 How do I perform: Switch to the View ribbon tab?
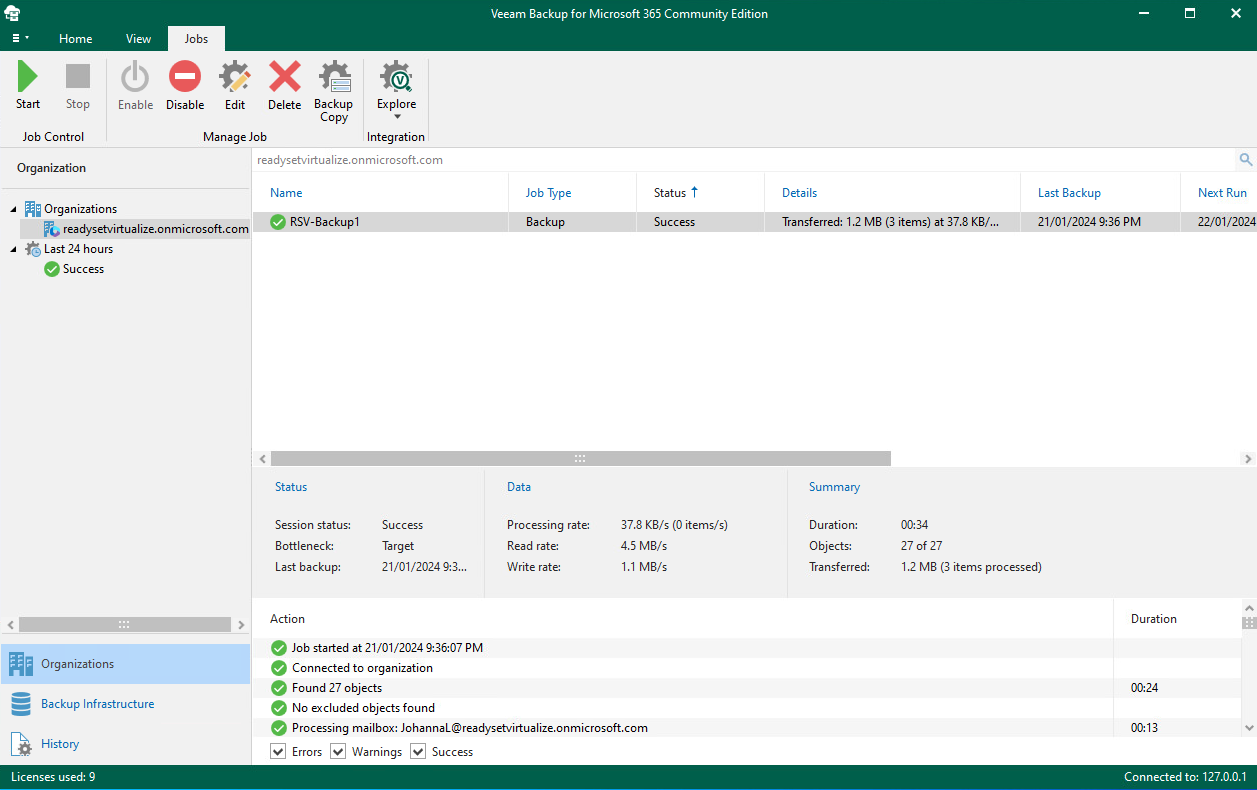coord(139,39)
